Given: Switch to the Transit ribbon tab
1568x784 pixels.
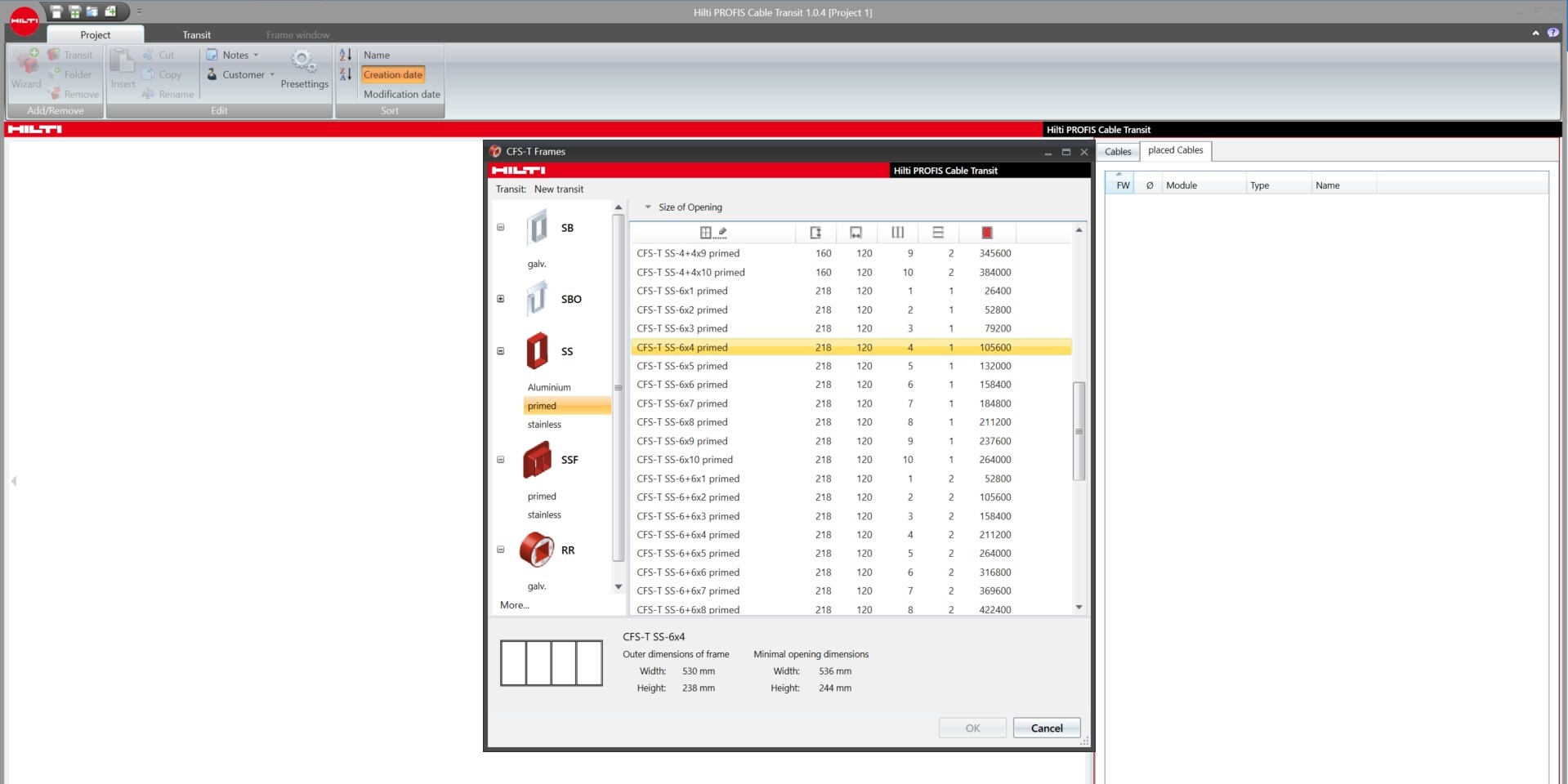Looking at the screenshot, I should click(x=196, y=35).
